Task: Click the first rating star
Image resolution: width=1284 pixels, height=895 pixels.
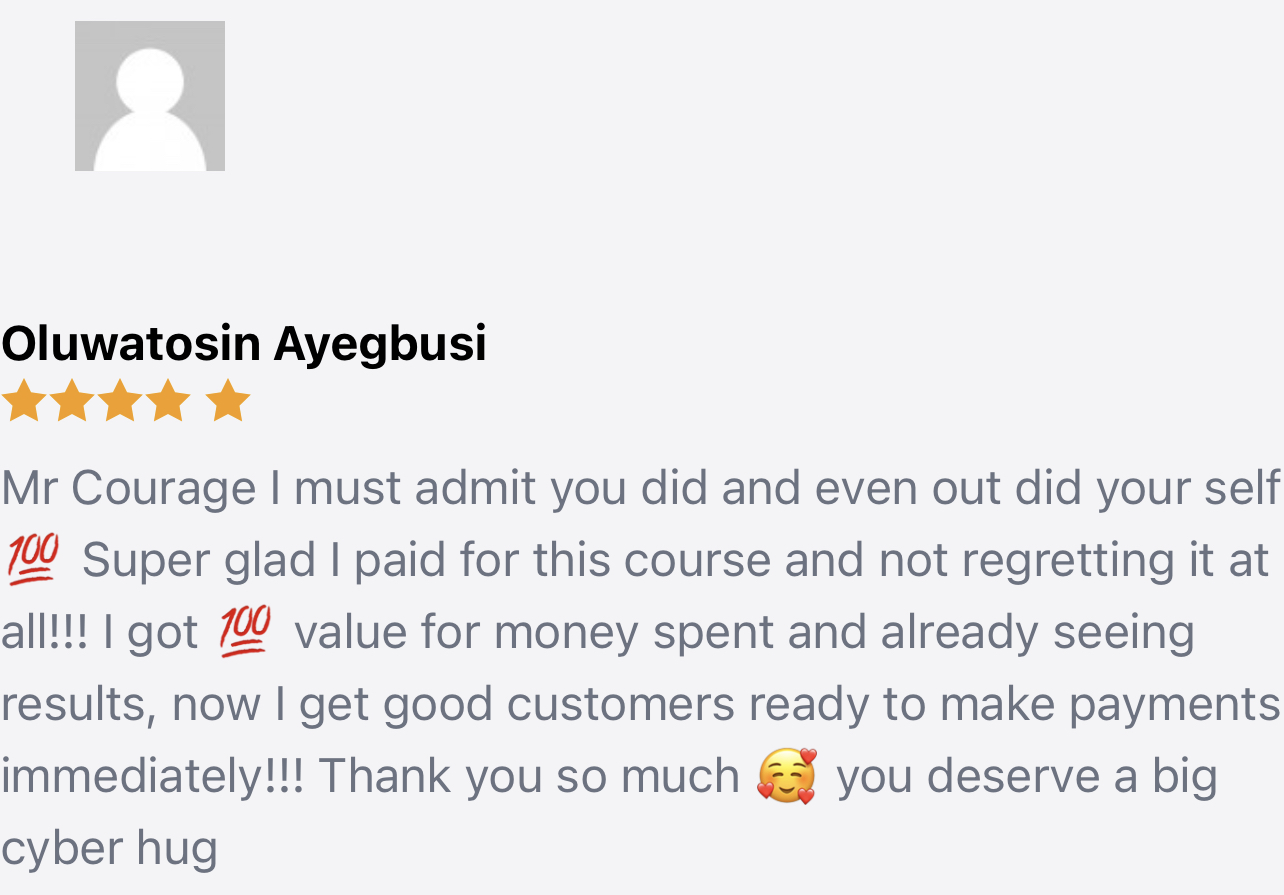Action: pos(23,401)
